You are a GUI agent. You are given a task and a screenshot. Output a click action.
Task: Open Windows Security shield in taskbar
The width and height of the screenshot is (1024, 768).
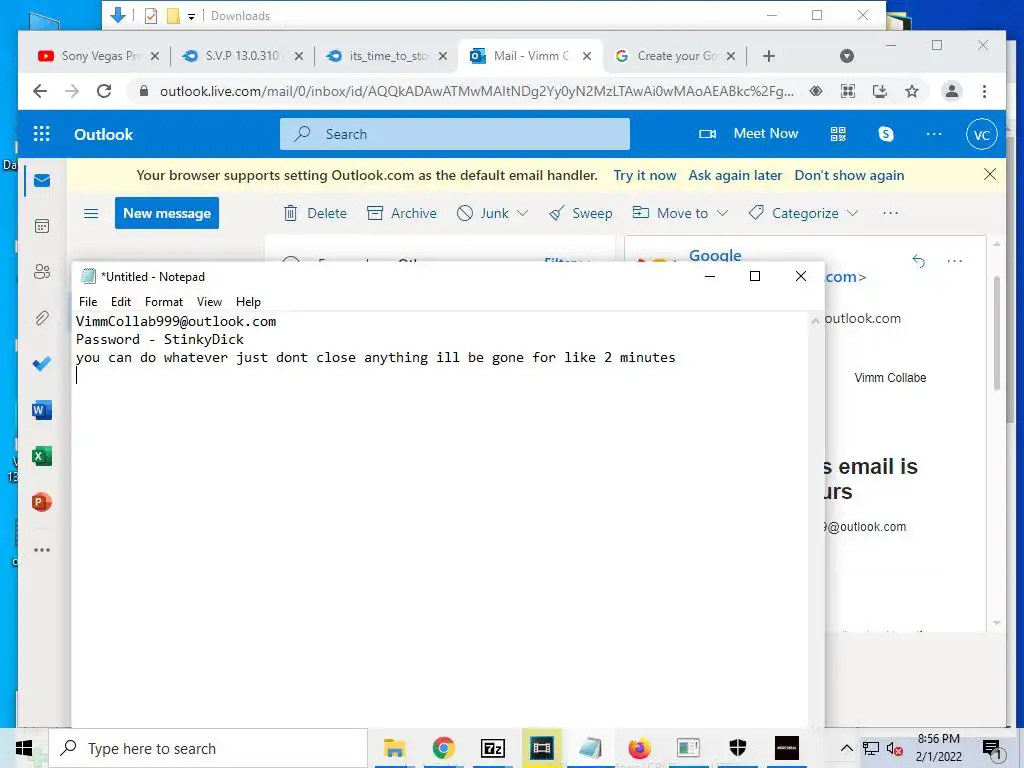[737, 748]
